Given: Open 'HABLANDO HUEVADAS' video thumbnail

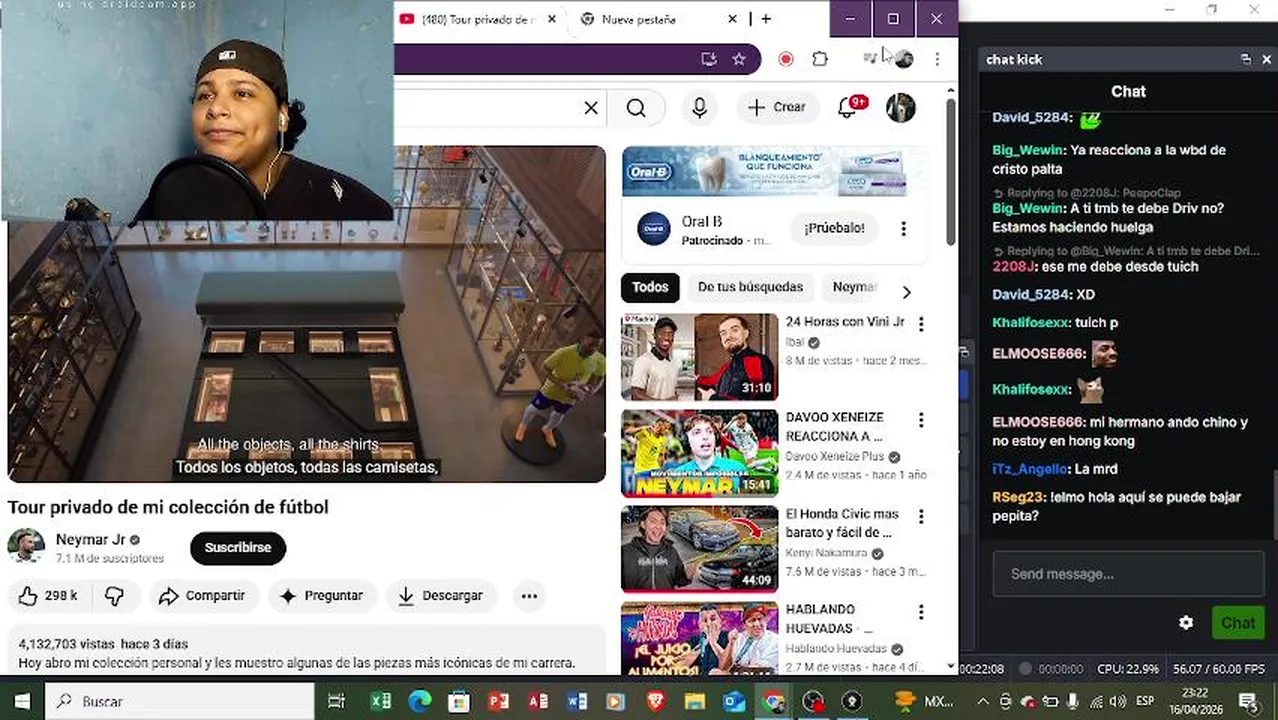Looking at the screenshot, I should [699, 638].
